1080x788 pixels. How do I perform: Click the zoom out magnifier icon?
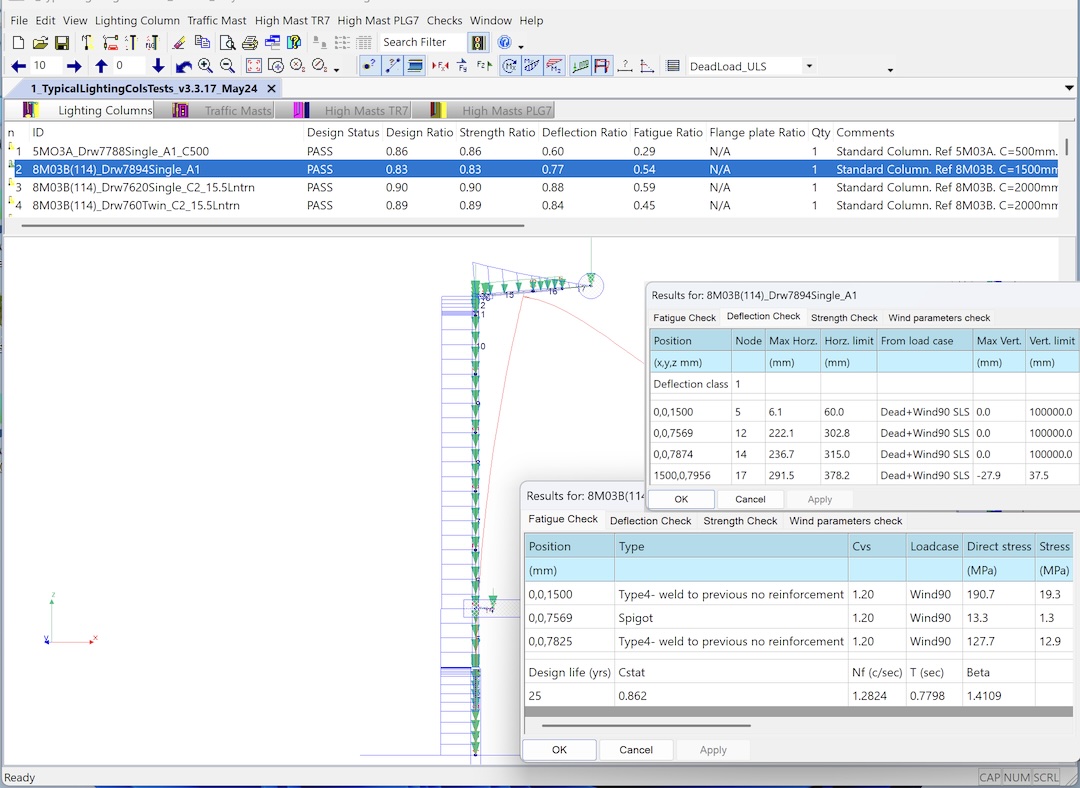(227, 66)
